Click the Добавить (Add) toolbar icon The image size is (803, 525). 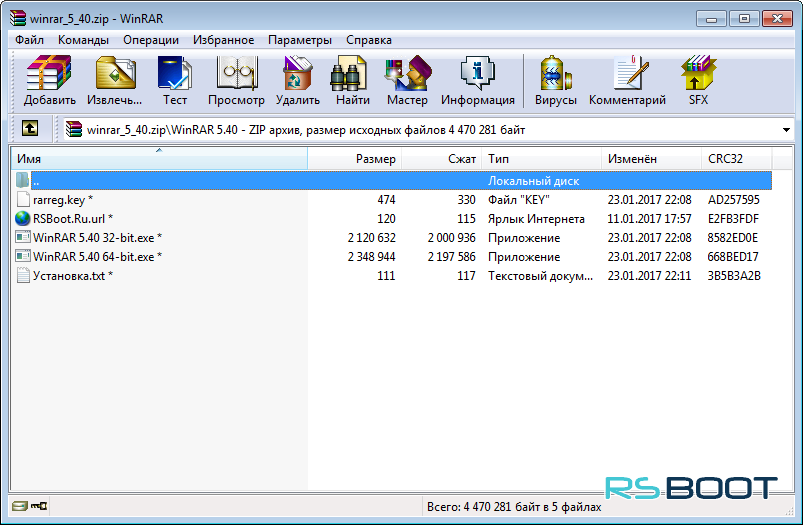(49, 74)
